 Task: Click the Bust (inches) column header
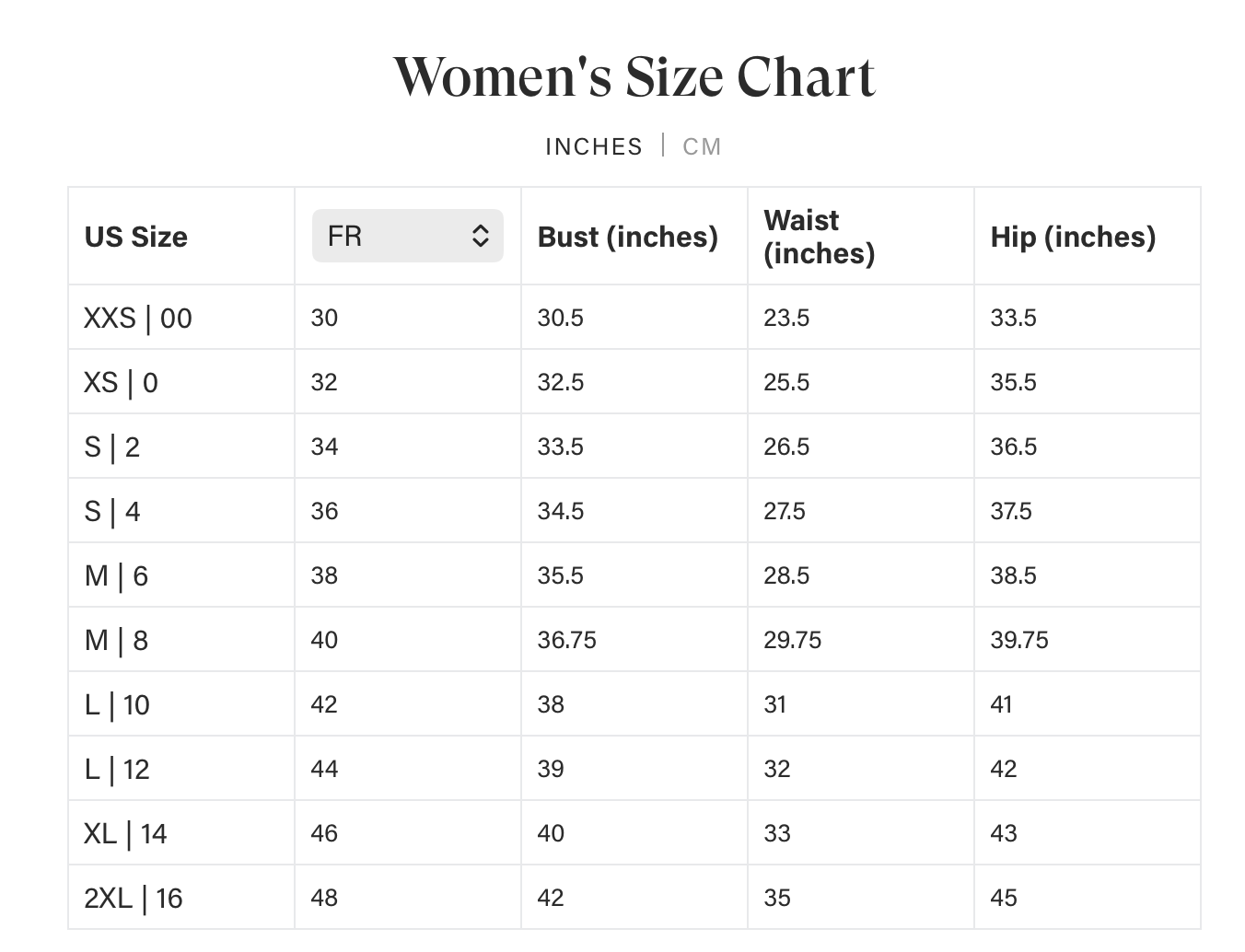point(628,237)
